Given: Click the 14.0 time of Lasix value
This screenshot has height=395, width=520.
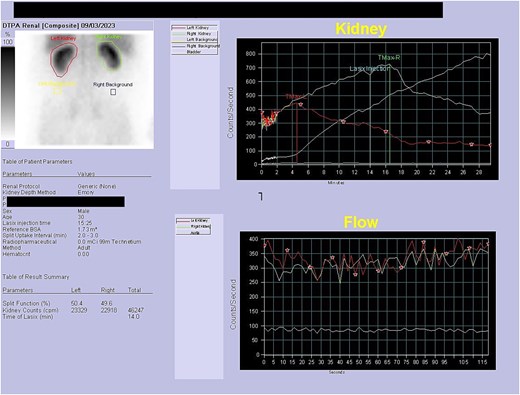Looking at the screenshot, I should [133, 317].
